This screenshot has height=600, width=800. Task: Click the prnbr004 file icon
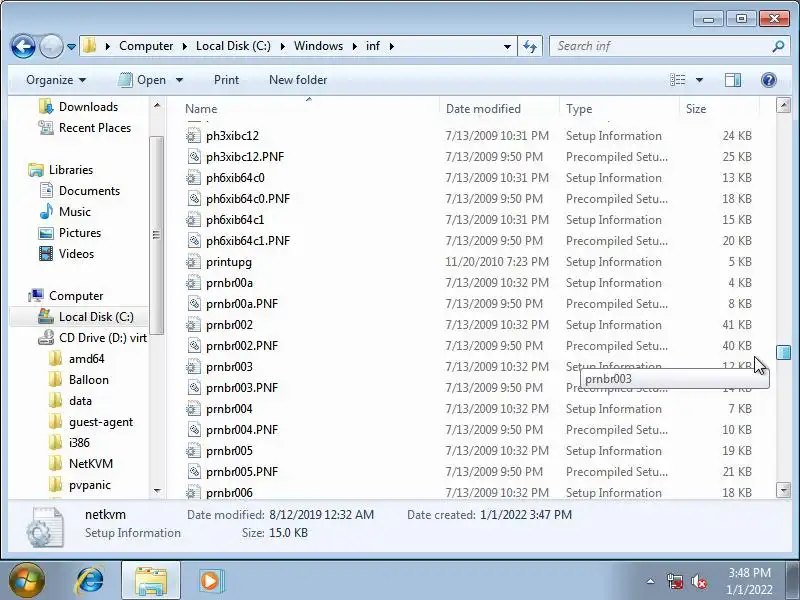pos(193,409)
